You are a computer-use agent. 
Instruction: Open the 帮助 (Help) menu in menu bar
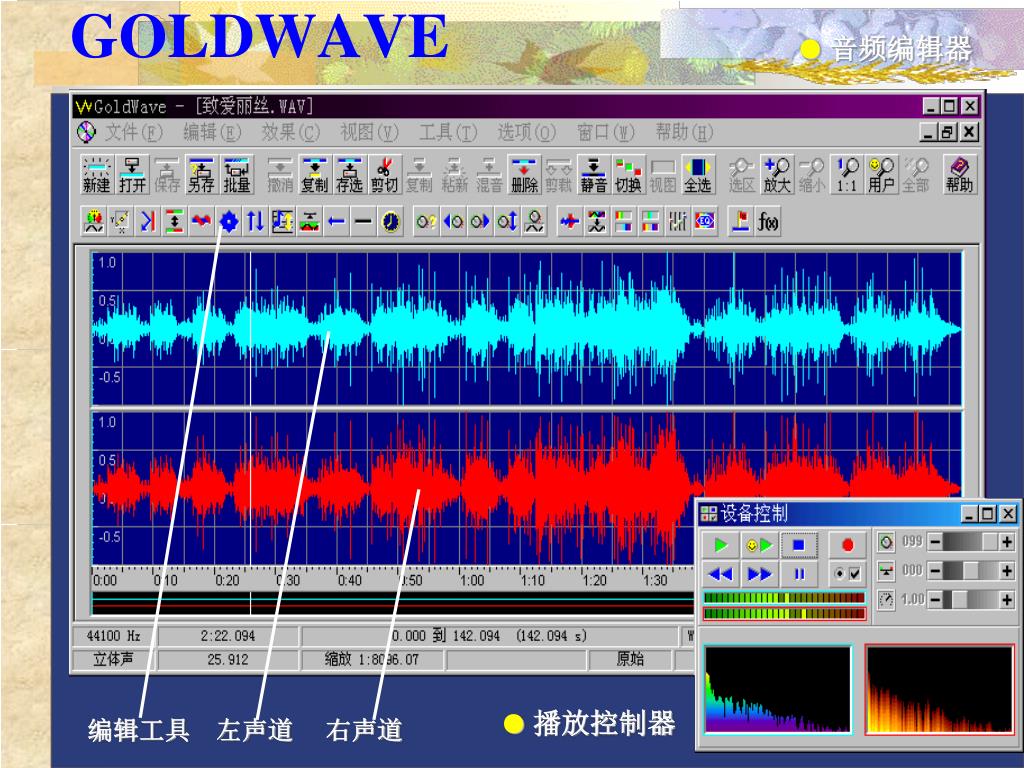coord(684,133)
